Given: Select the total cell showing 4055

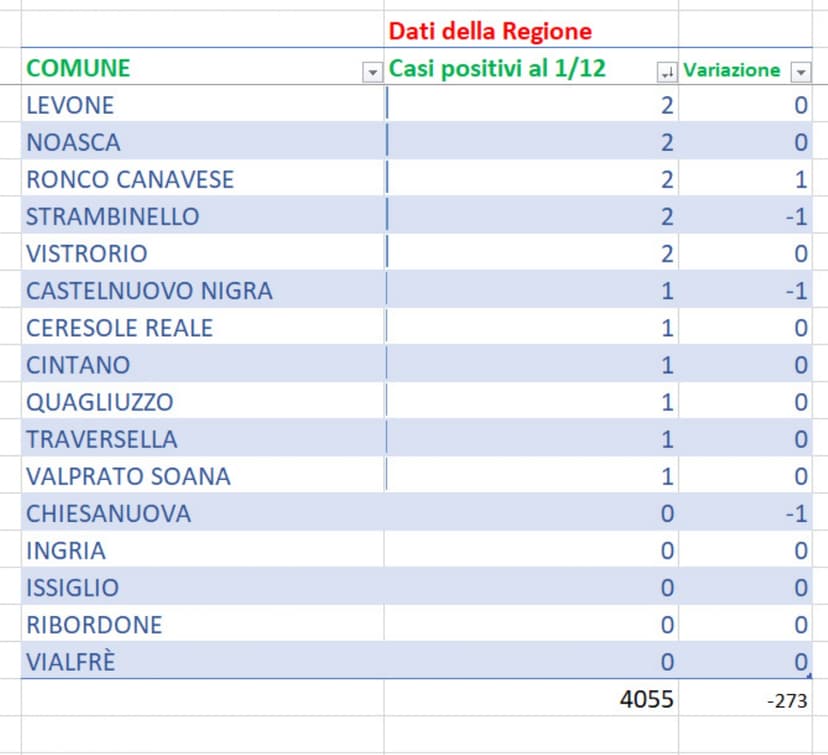Looking at the screenshot, I should 646,700.
